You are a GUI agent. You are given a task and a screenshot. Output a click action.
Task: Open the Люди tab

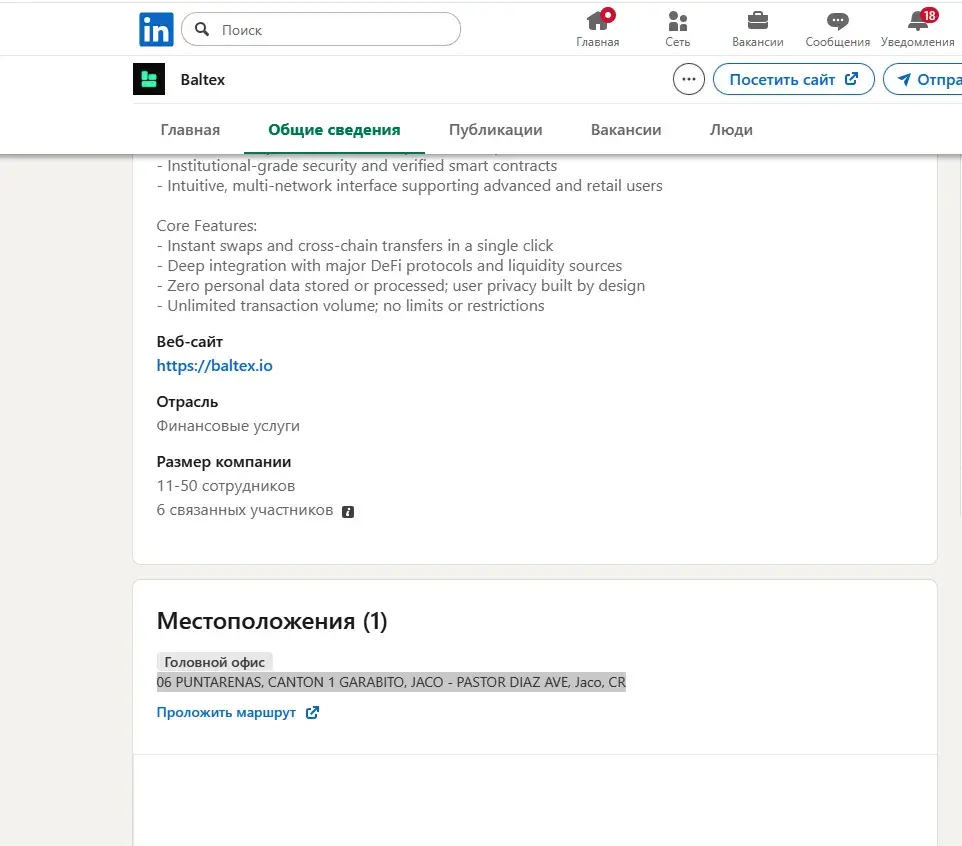tap(731, 130)
